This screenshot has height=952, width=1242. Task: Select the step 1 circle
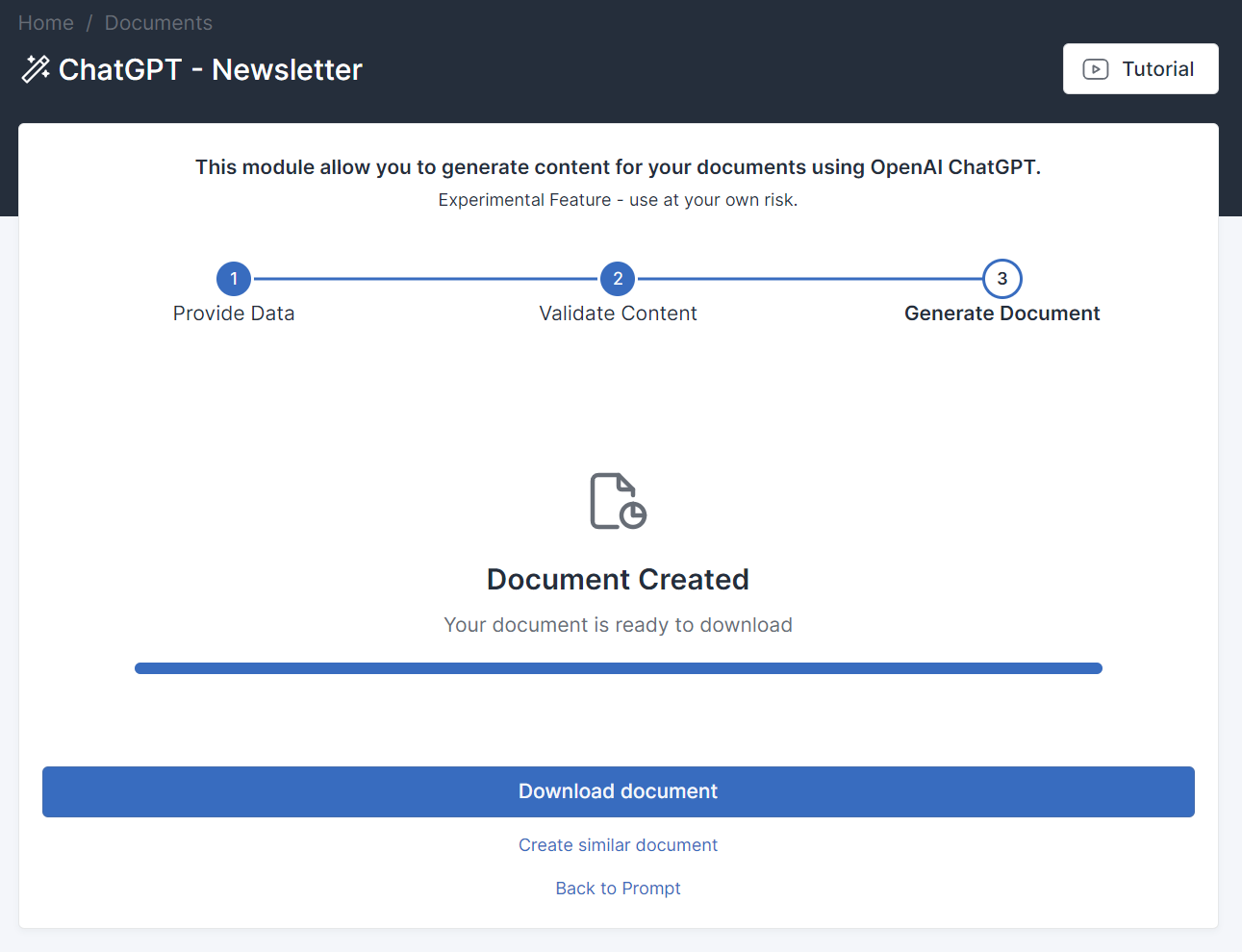pos(234,279)
